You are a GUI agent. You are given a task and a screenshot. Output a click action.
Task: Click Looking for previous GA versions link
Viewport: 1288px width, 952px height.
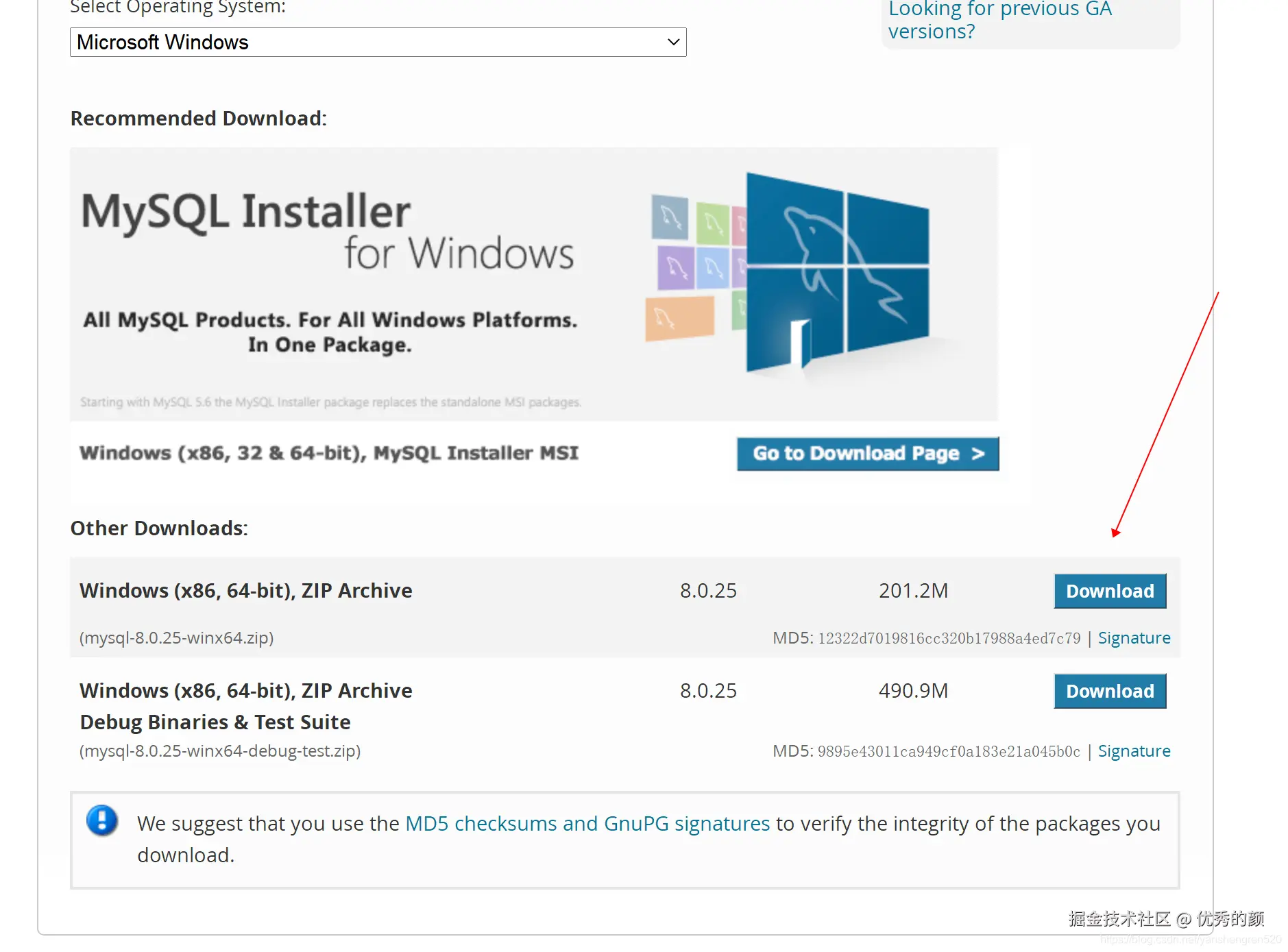coord(1000,20)
